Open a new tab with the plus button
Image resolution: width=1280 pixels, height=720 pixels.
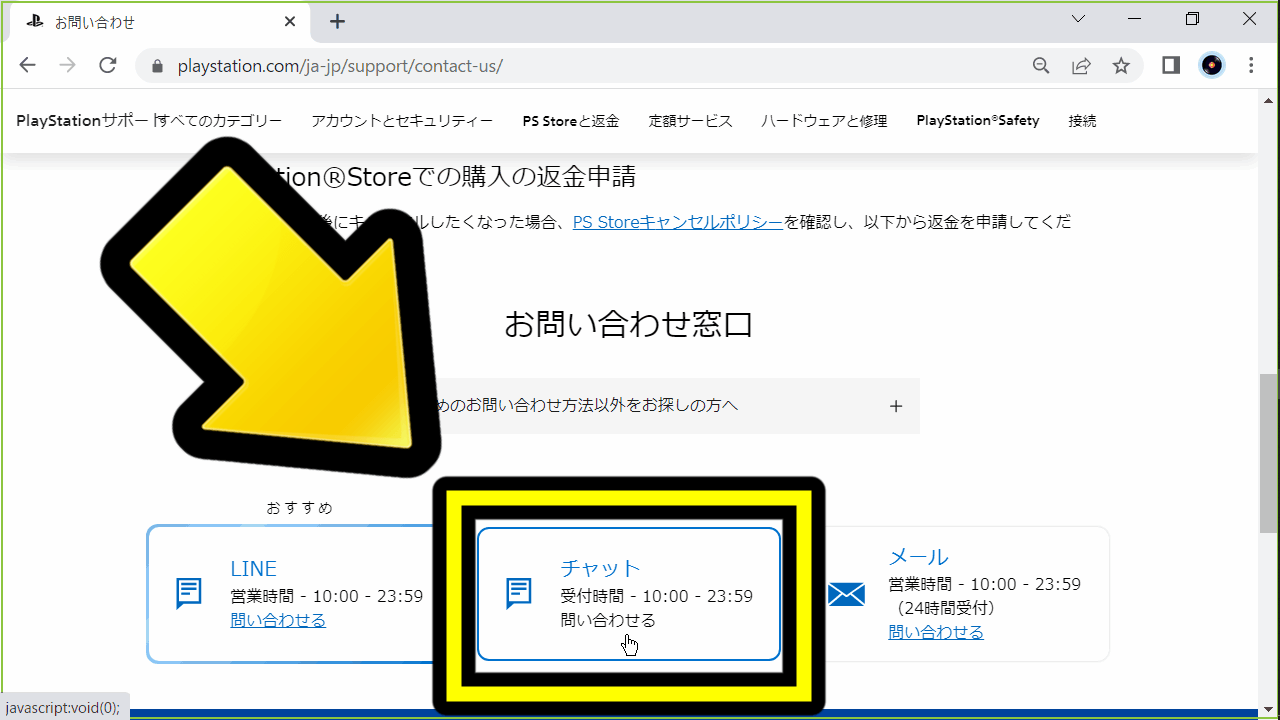coord(337,21)
